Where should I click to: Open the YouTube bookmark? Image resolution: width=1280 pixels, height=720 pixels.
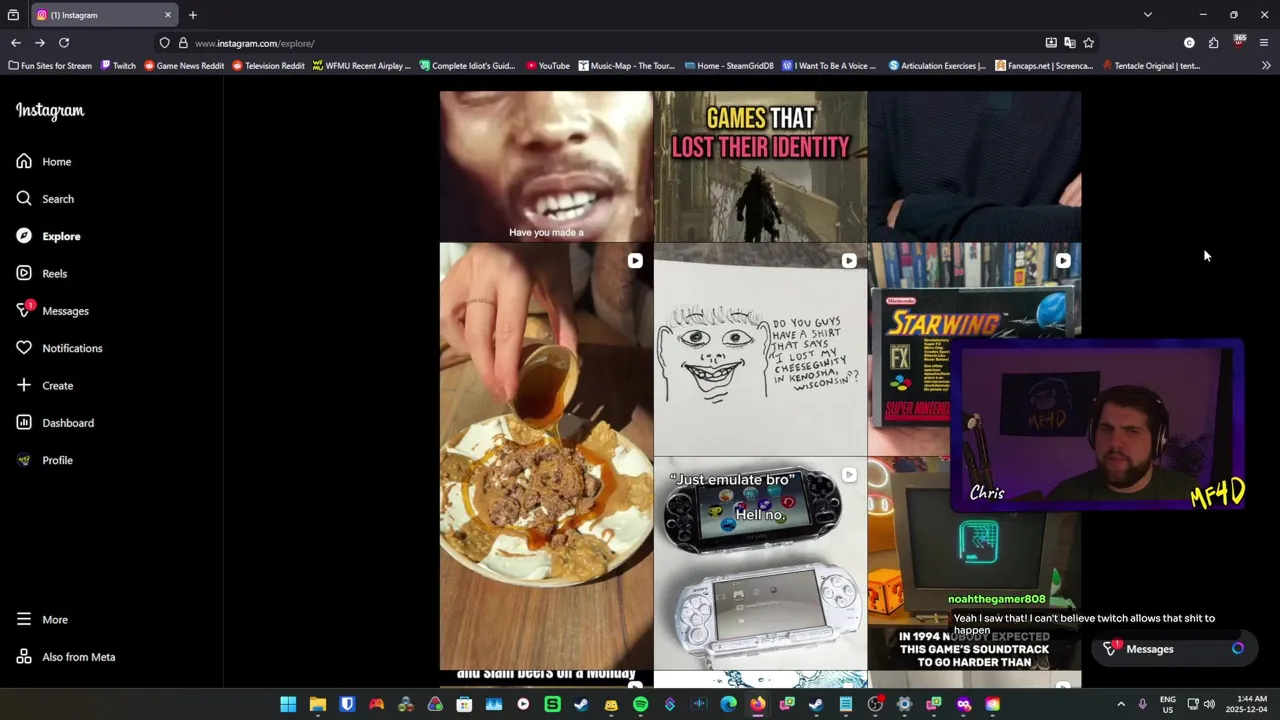pyautogui.click(x=548, y=66)
